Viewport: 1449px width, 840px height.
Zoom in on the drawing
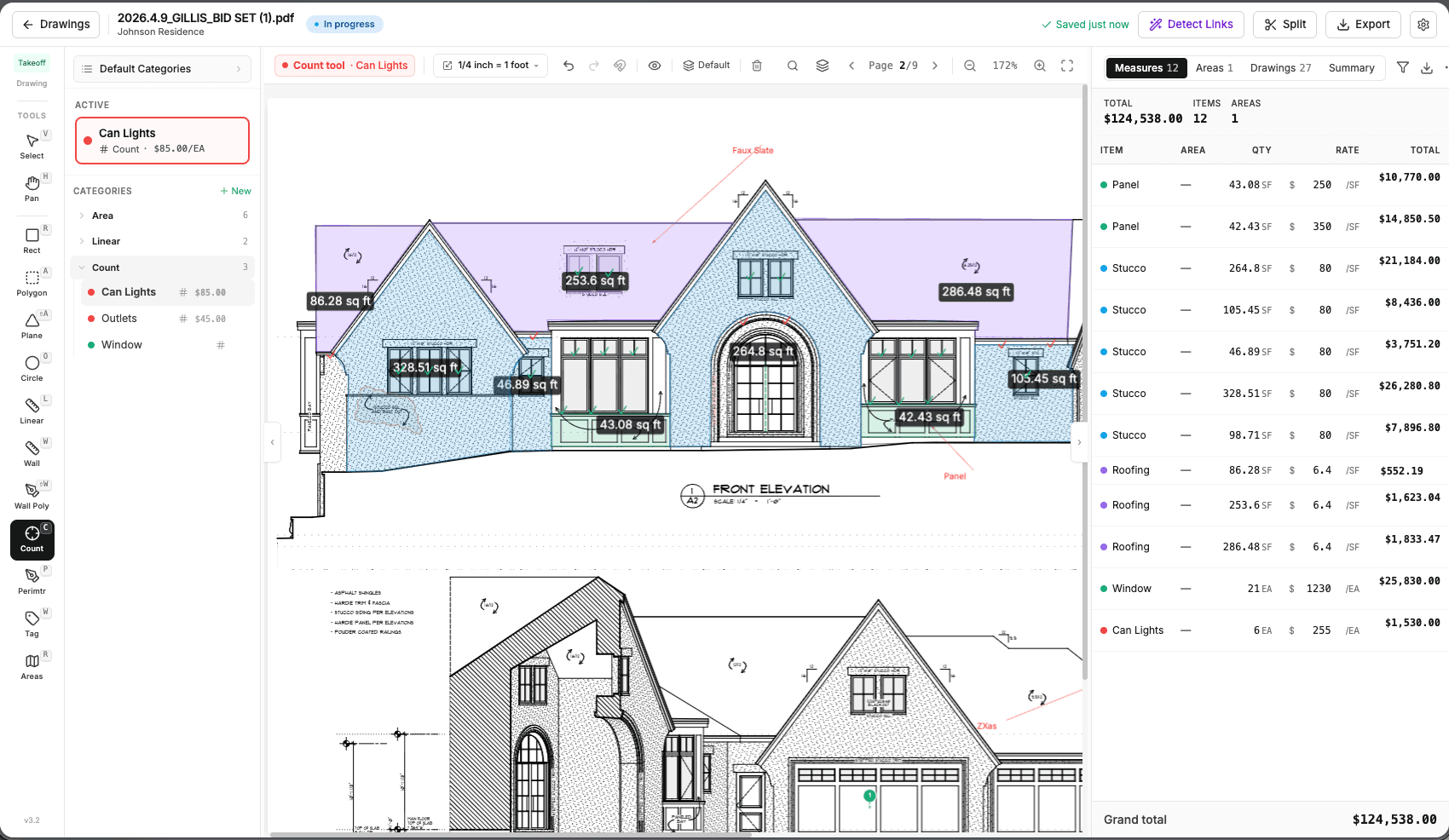coord(1040,66)
